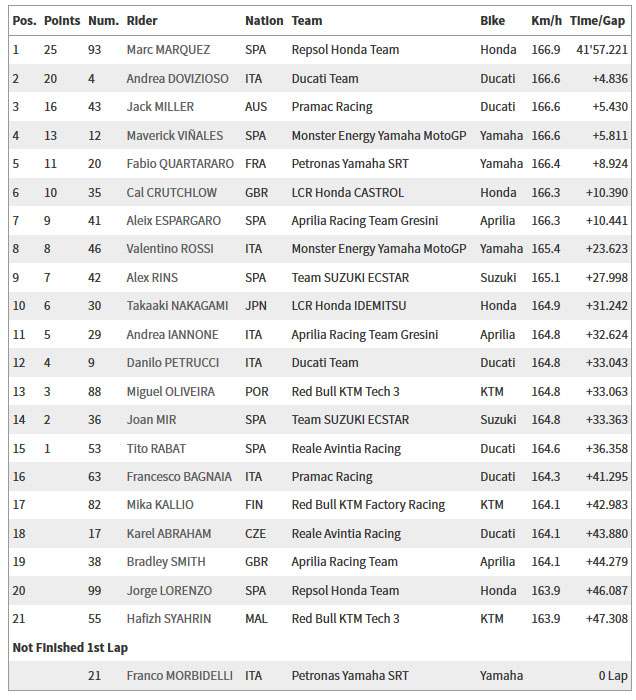Click the Not Finished 1st Lap heading
The height and width of the screenshot is (700, 636).
pos(70,647)
